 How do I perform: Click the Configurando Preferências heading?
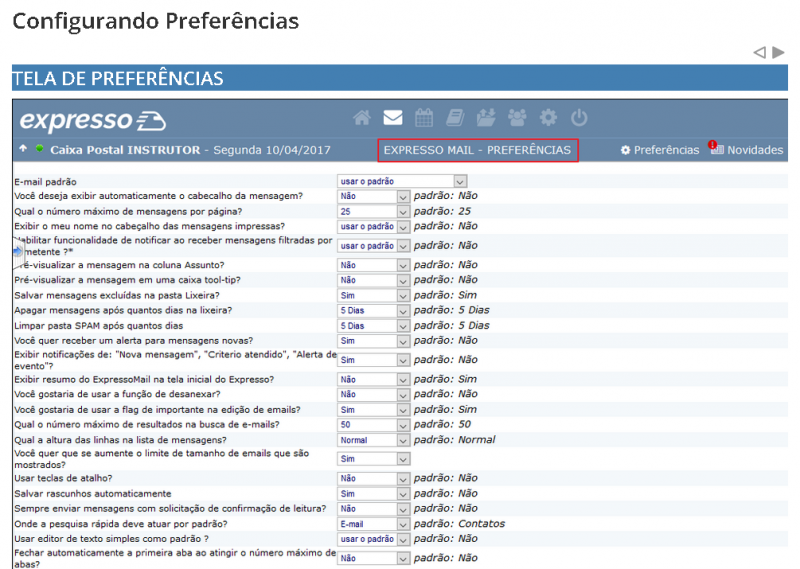tap(156, 21)
